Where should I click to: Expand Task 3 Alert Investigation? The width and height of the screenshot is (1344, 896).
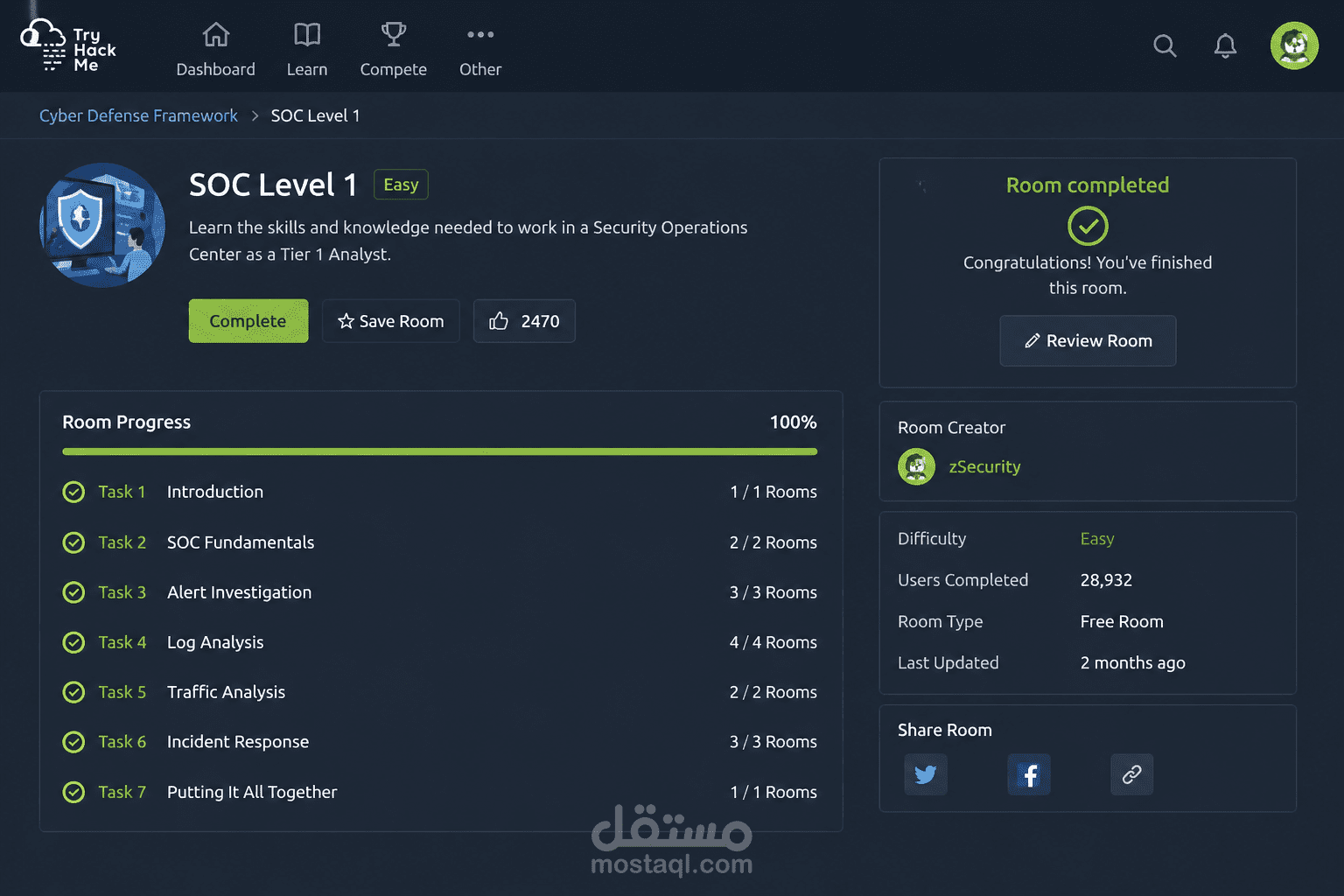[440, 592]
